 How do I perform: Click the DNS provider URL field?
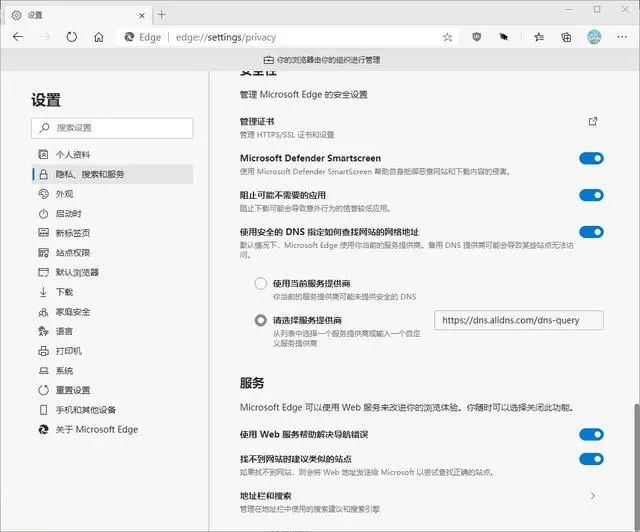click(519, 320)
